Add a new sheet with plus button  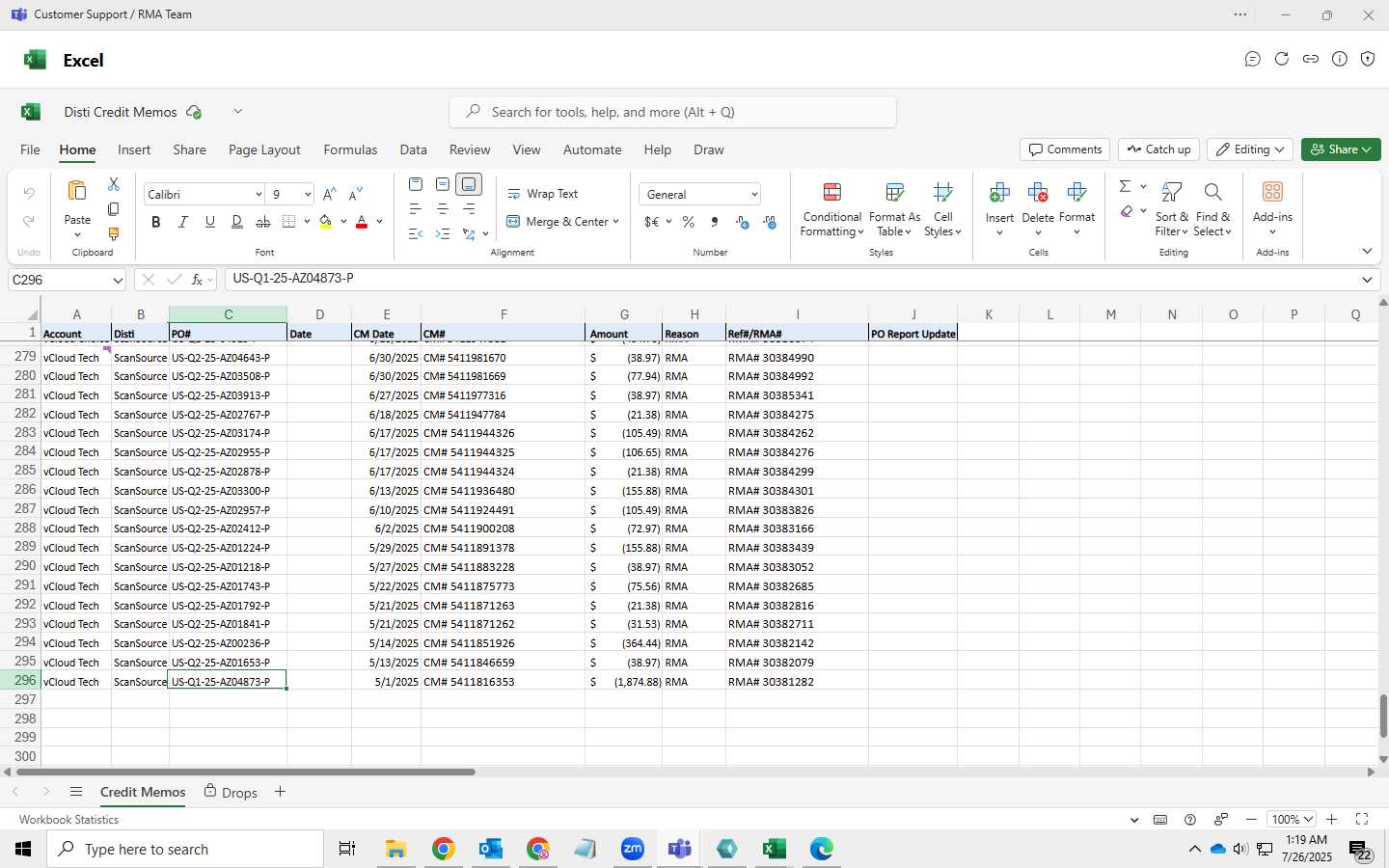pyautogui.click(x=280, y=792)
